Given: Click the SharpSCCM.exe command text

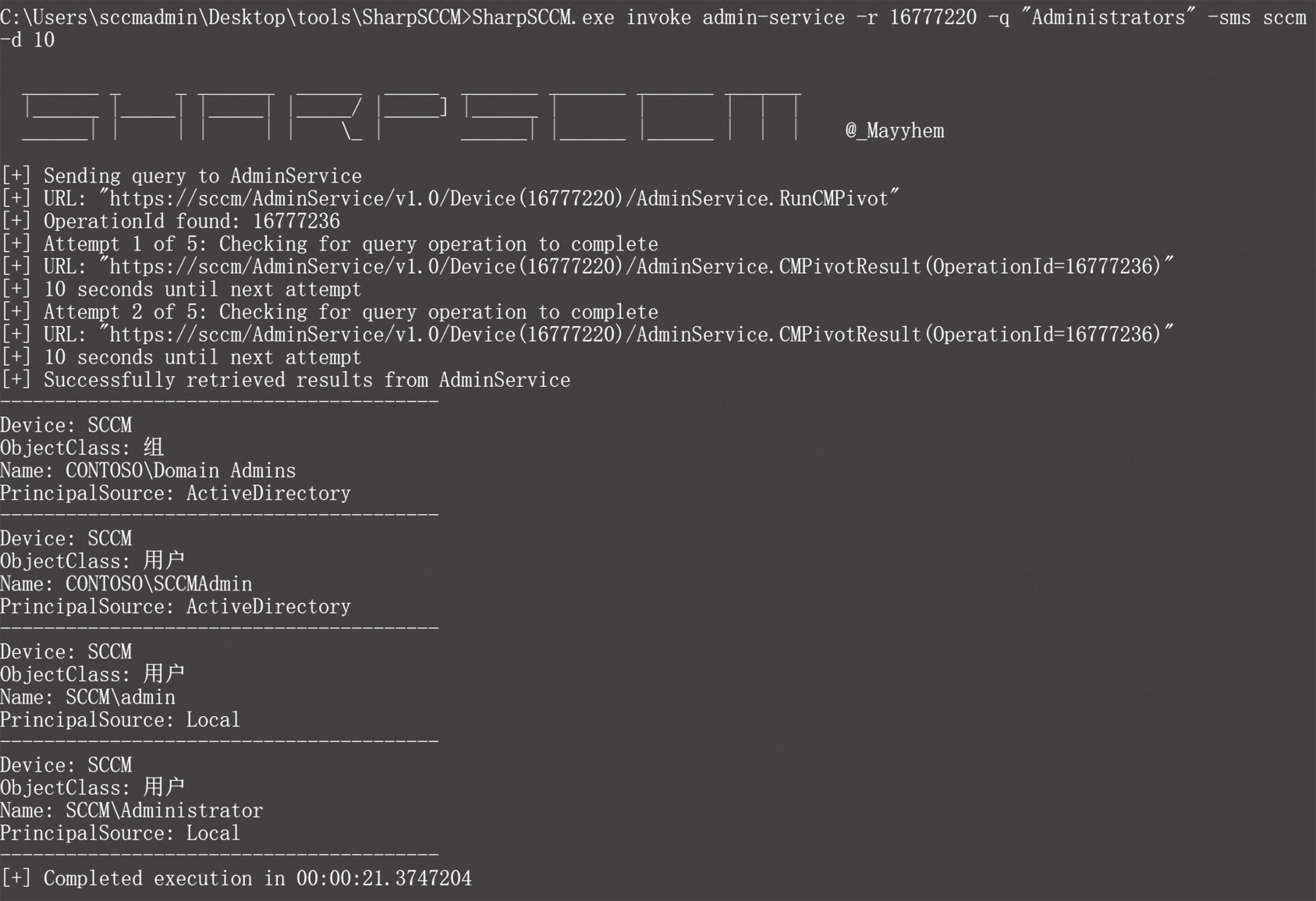Looking at the screenshot, I should click(543, 17).
